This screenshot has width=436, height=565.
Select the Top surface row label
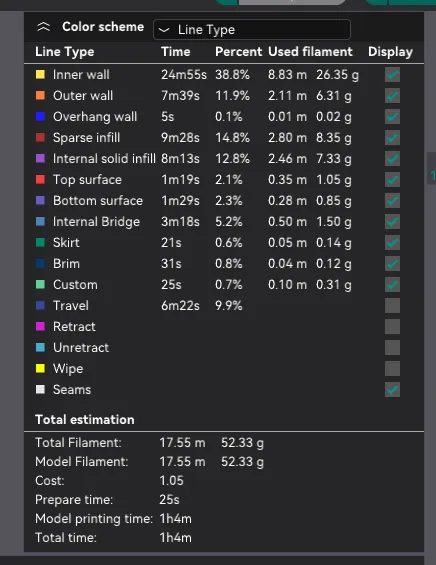click(87, 179)
